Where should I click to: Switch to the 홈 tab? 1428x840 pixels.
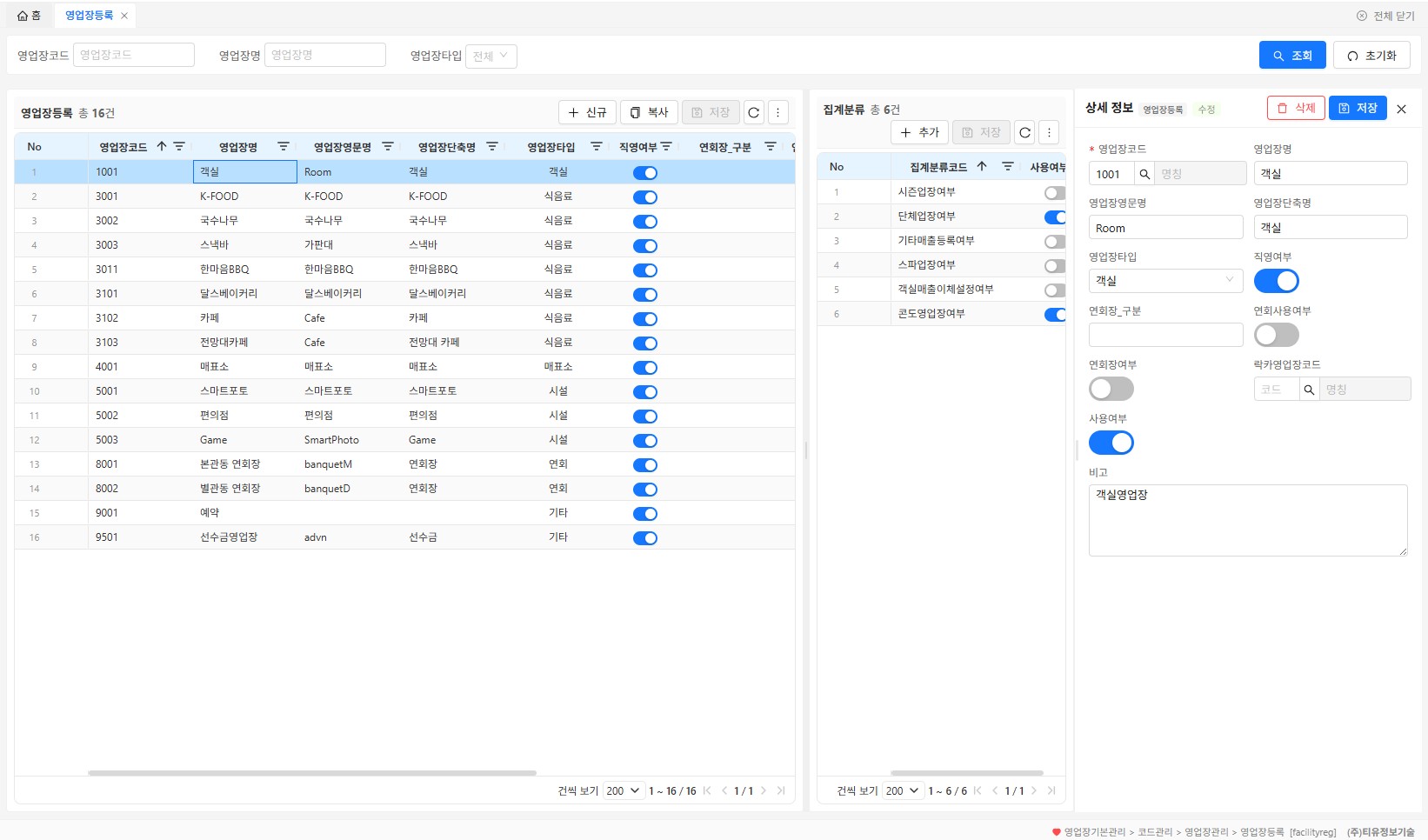[x=29, y=16]
